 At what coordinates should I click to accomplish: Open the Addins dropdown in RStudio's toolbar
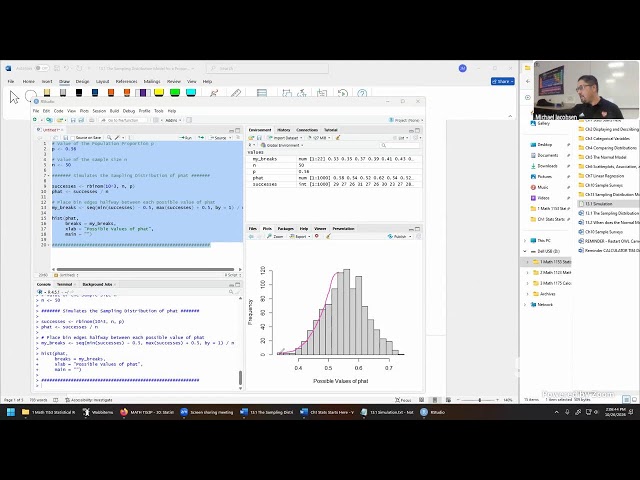coord(173,120)
